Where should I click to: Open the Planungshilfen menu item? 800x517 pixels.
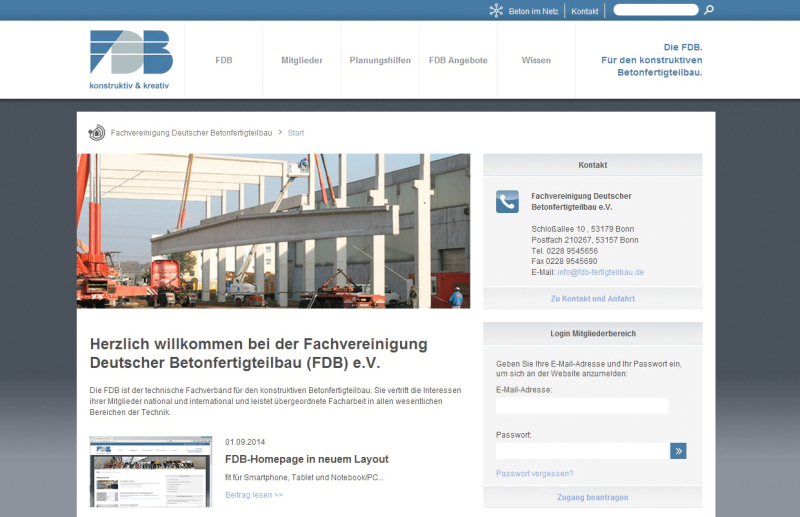coord(380,60)
